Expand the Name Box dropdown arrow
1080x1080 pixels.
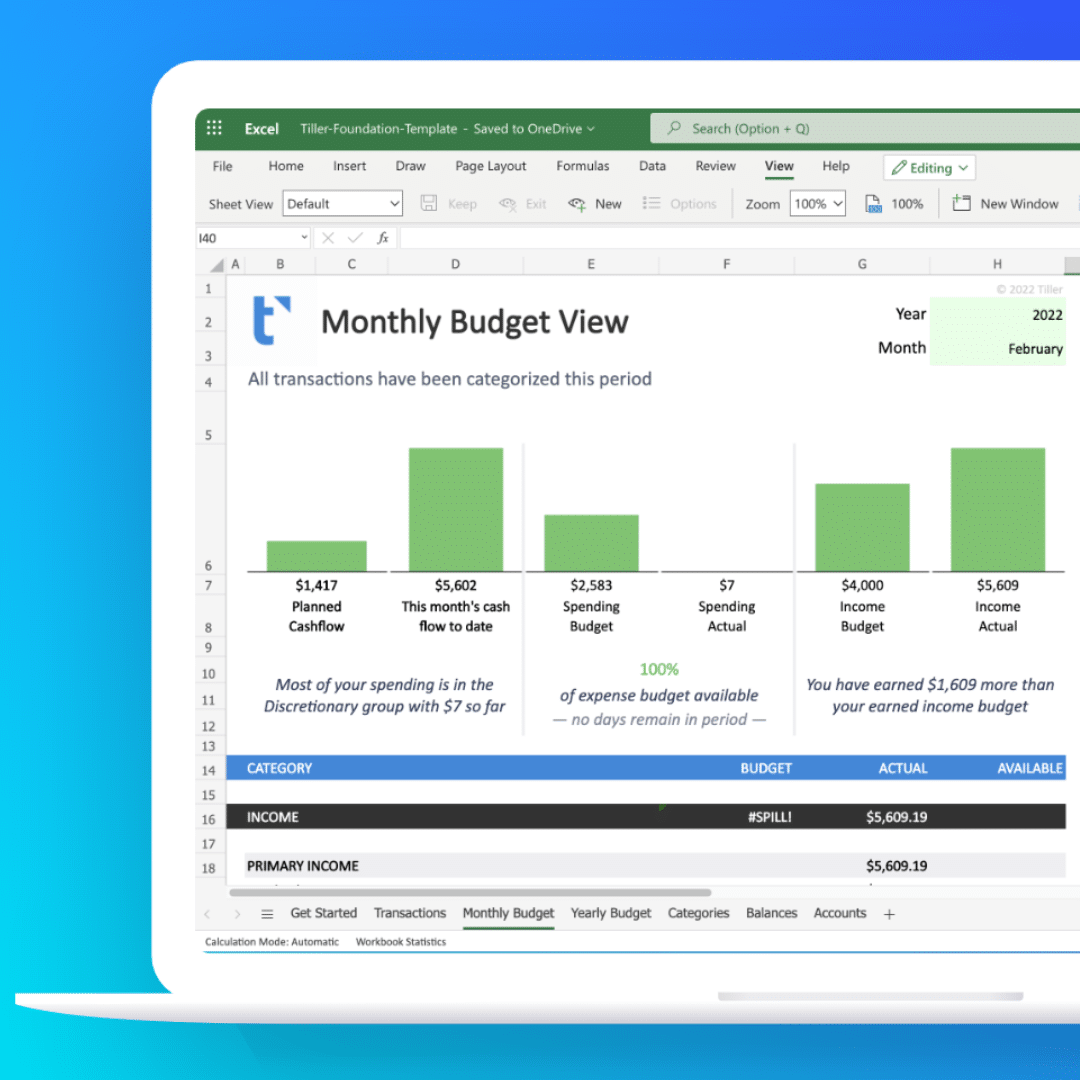pos(304,237)
